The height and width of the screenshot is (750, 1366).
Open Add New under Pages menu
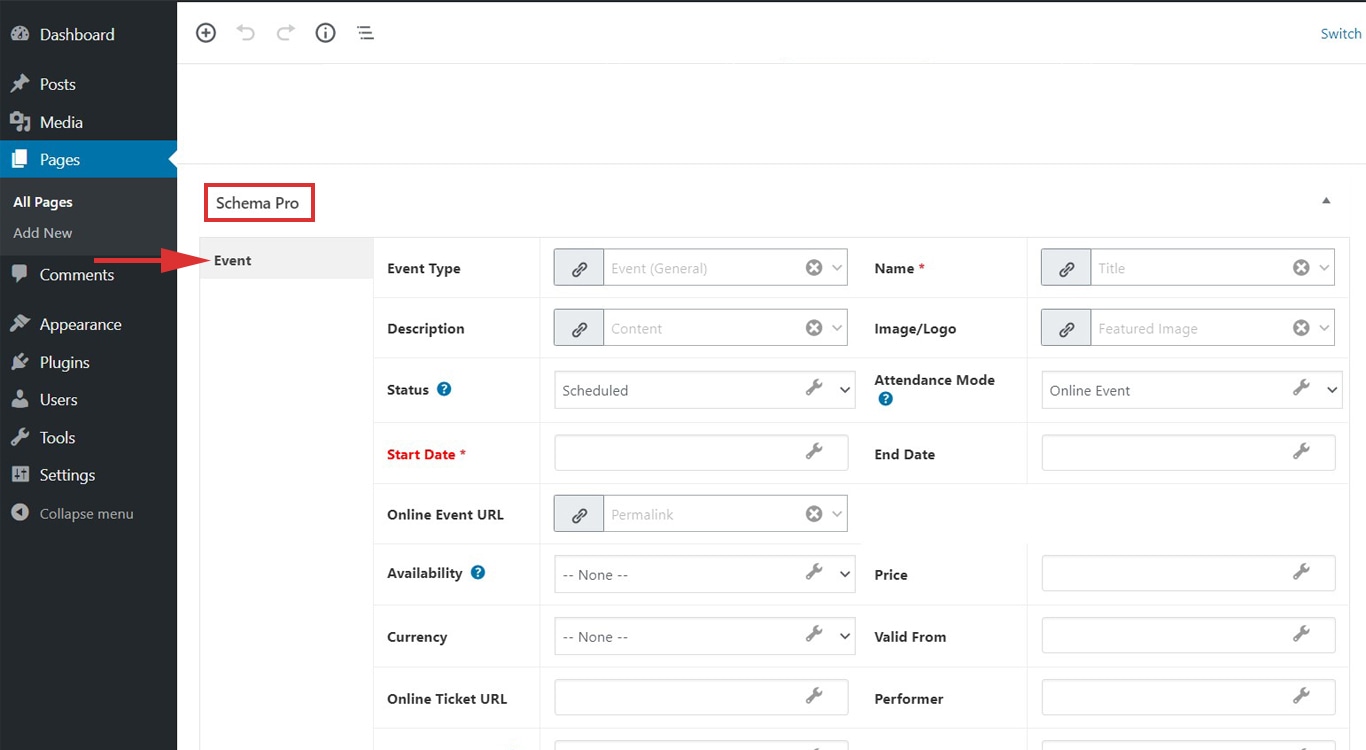click(42, 232)
